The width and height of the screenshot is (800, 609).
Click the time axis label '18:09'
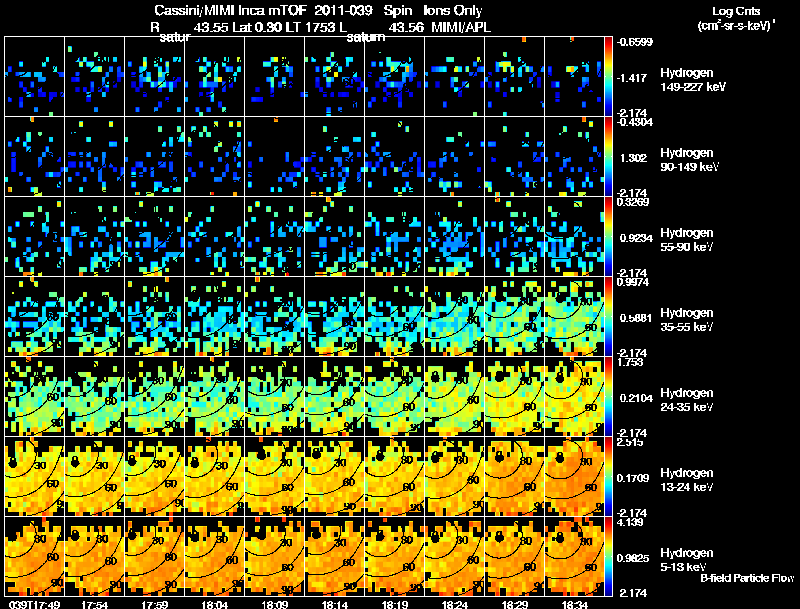tap(274, 604)
